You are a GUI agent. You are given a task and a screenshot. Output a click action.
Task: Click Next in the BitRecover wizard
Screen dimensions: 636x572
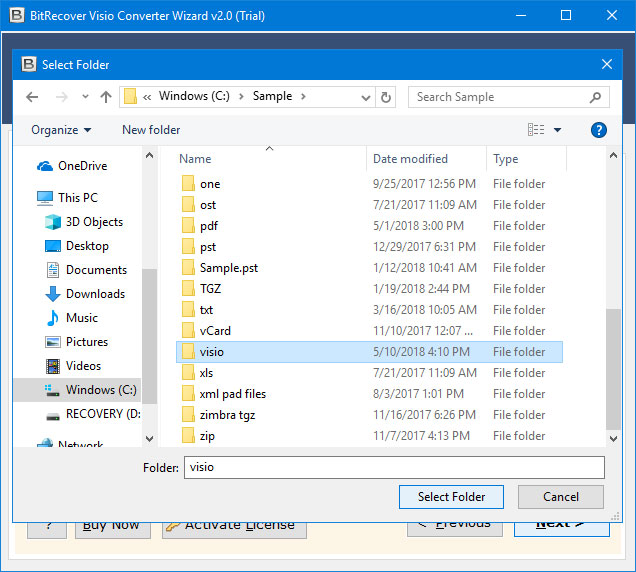[x=562, y=527]
